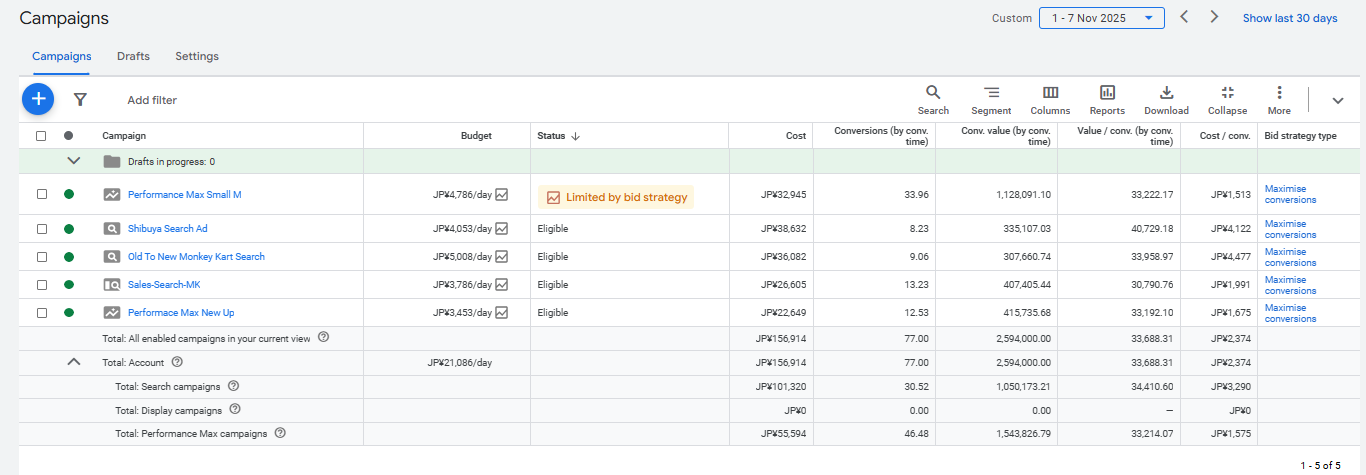1366x475 pixels.
Task: Click the Download icon
Action: (x=1166, y=99)
